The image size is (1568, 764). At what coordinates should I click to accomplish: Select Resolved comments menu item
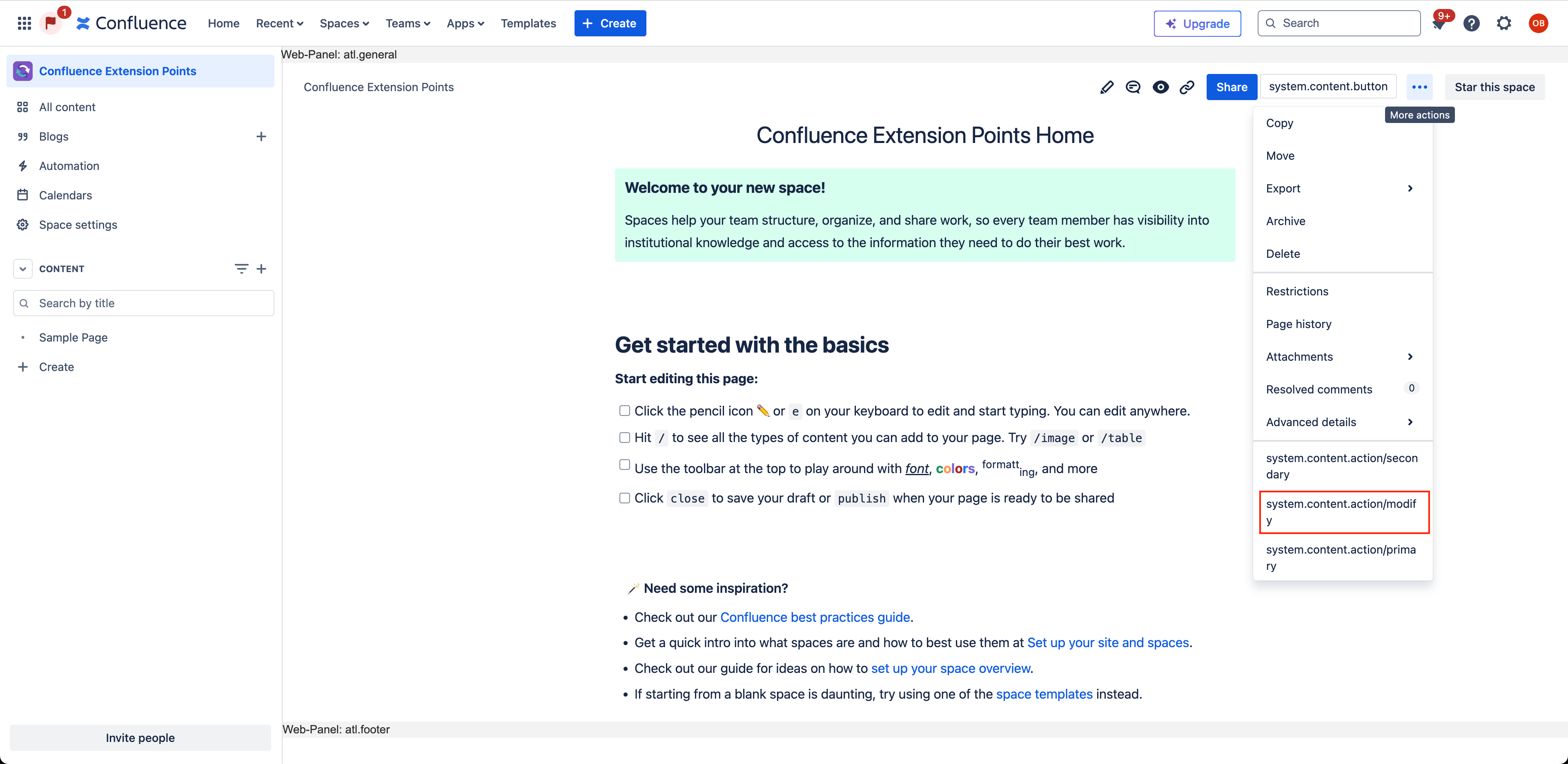(x=1342, y=389)
